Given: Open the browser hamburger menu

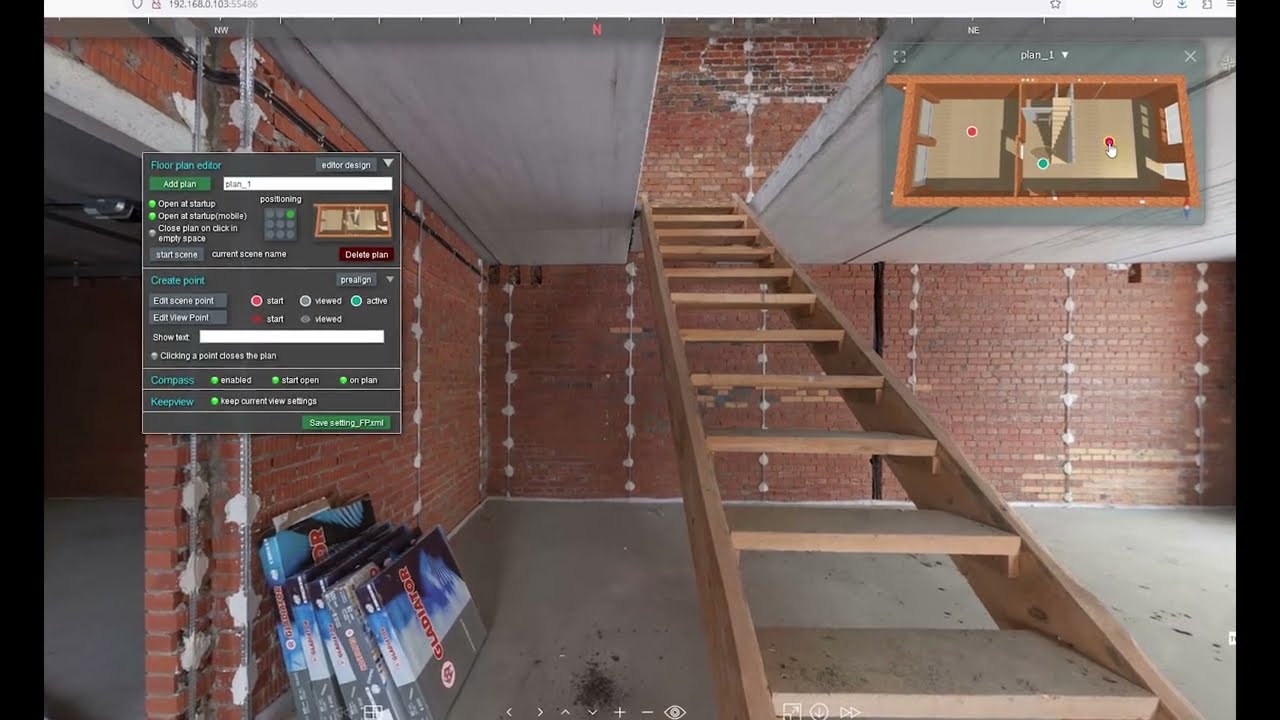Looking at the screenshot, I should 1231,5.
